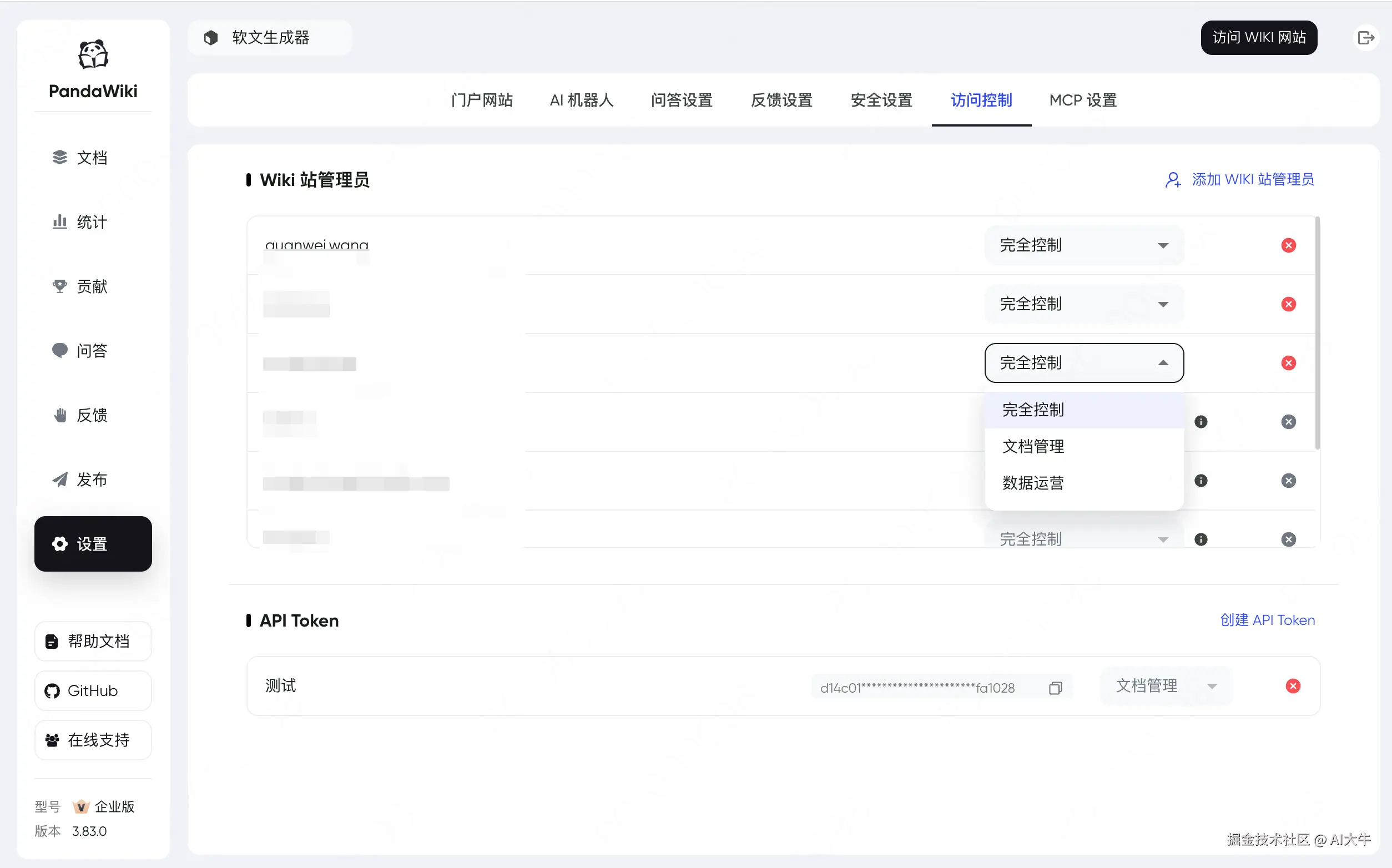
Task: Click the PandaWiki panda logo
Action: 93,55
